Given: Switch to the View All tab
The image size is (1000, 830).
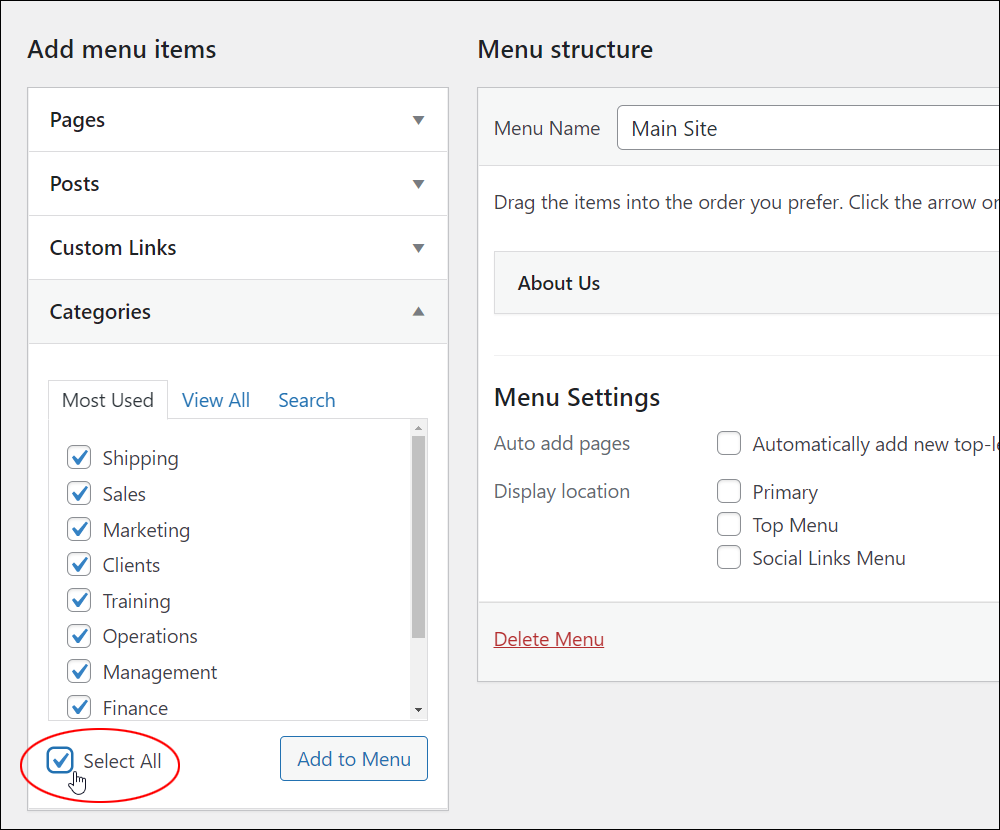Looking at the screenshot, I should (216, 400).
